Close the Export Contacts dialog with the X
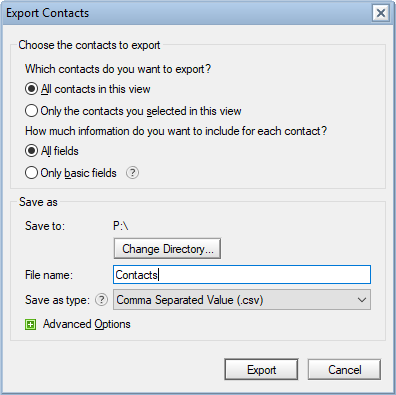Screen dimensions: 396x395 click(381, 13)
